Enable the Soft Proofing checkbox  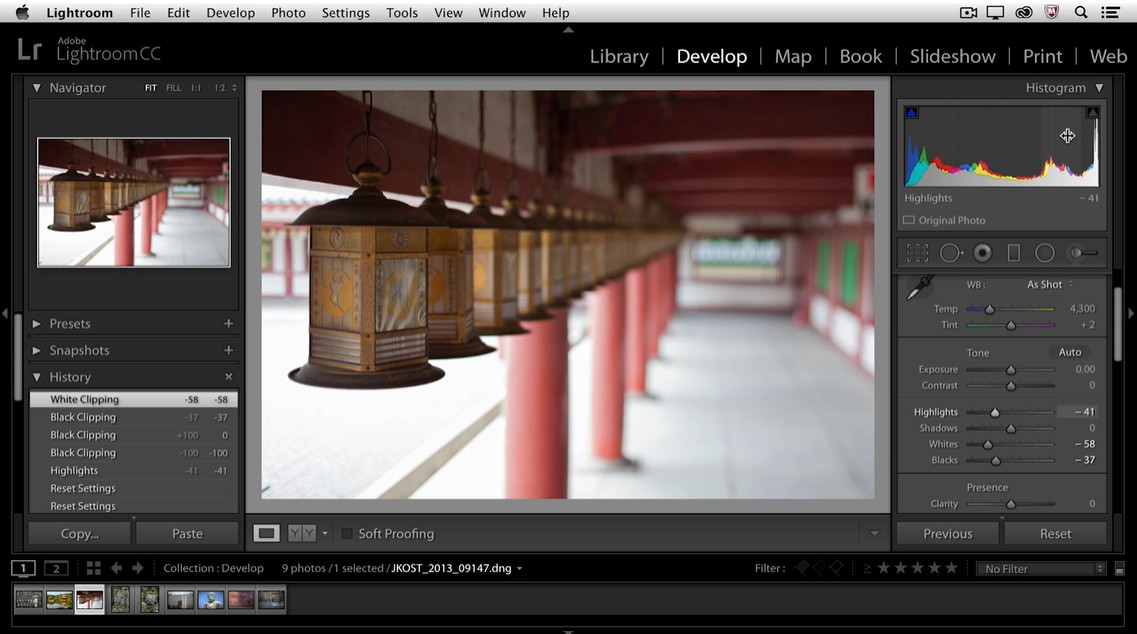(x=347, y=534)
